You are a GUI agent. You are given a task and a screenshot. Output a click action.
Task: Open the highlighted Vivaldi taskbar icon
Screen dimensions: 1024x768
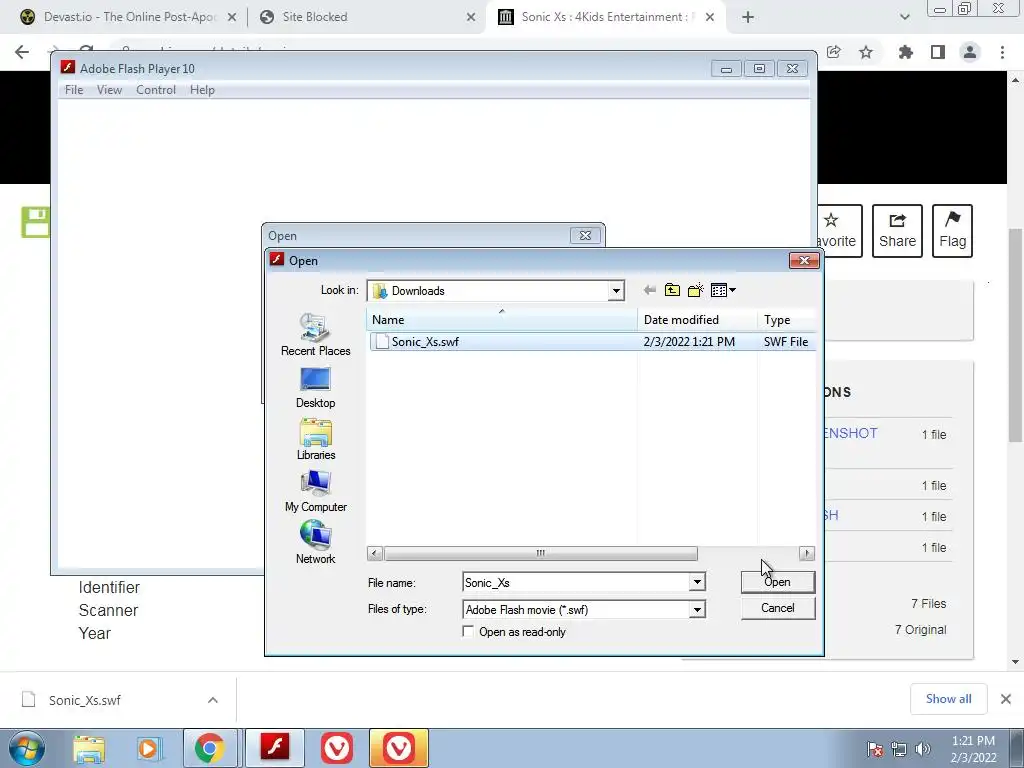click(x=398, y=748)
